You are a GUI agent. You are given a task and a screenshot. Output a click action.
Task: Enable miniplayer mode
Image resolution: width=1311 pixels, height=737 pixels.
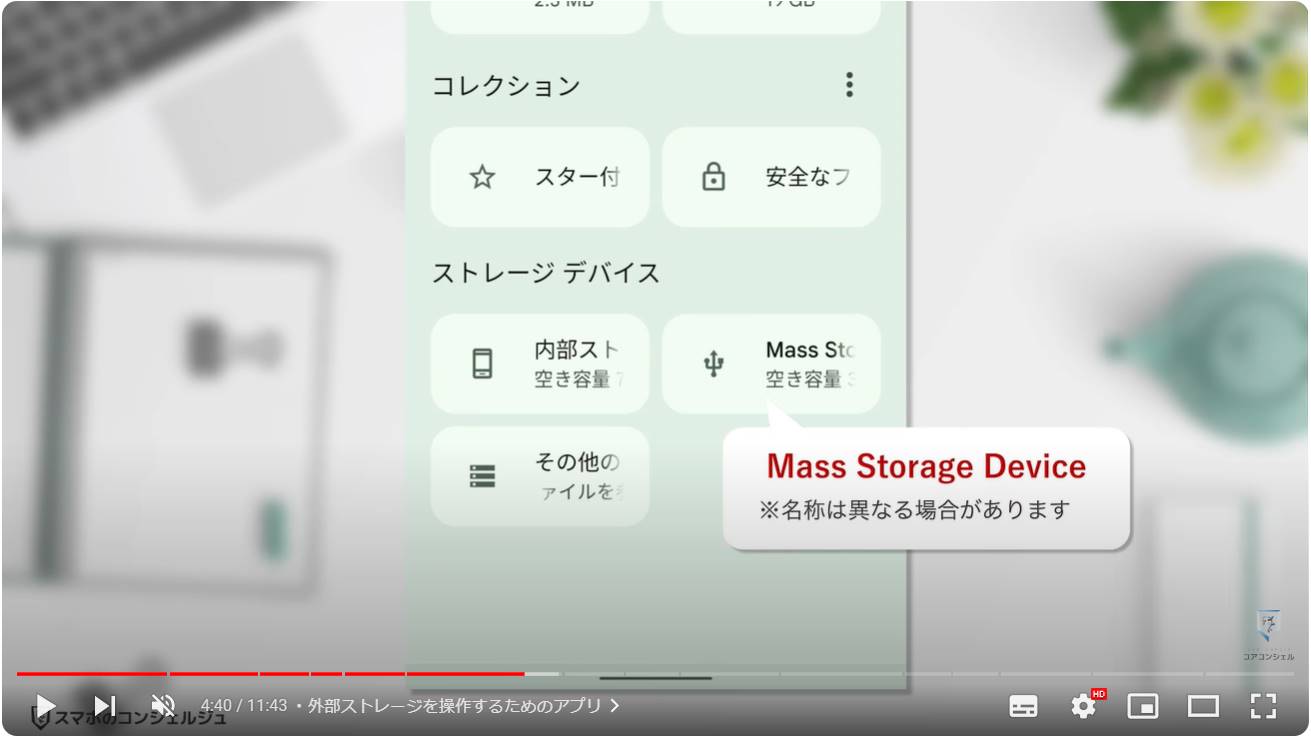pyautogui.click(x=1143, y=706)
